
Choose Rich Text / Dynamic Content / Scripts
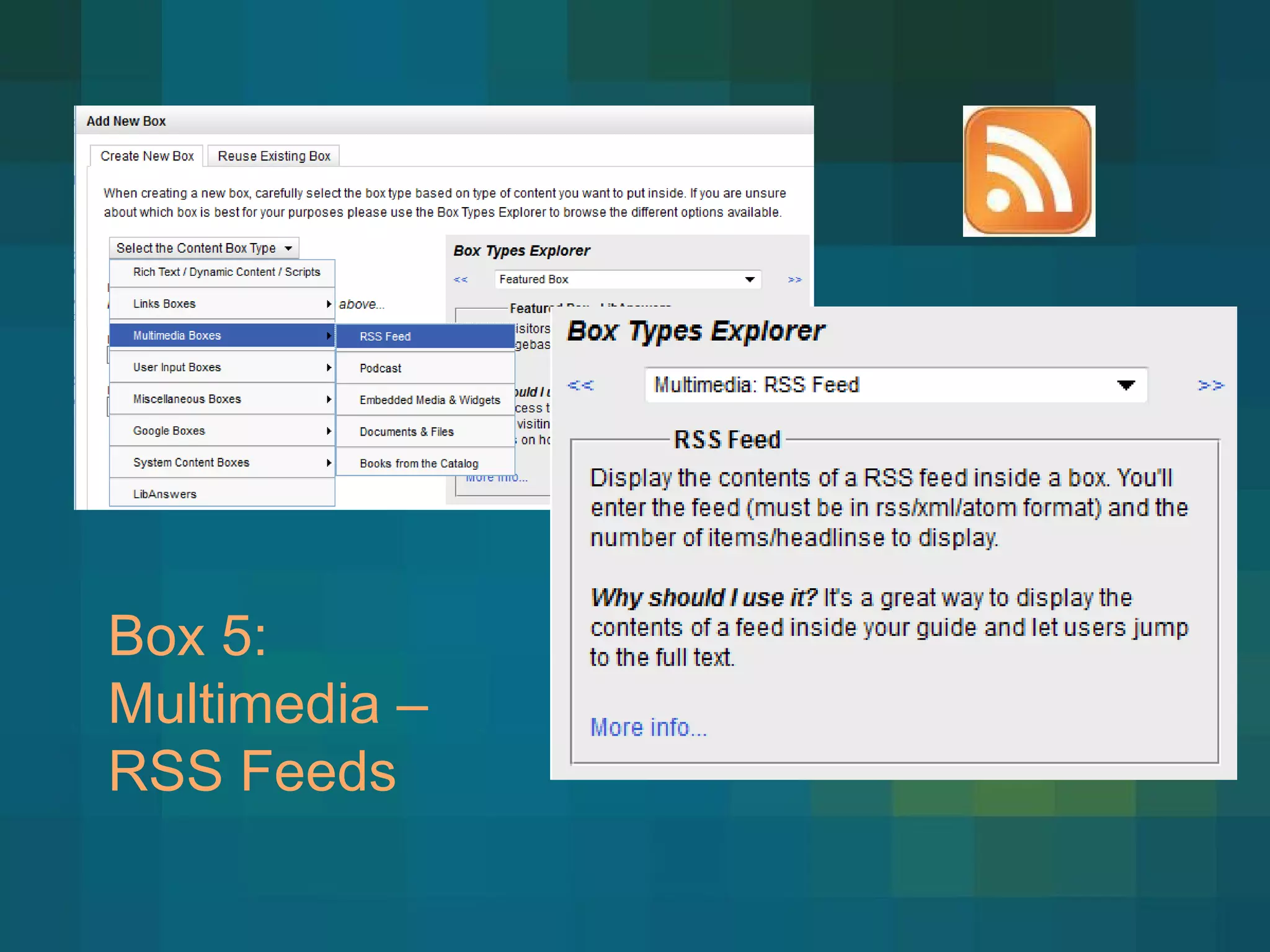[x=222, y=272]
